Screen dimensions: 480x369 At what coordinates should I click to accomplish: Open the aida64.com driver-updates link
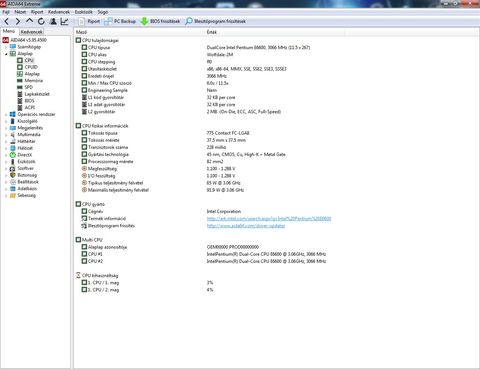(246, 226)
